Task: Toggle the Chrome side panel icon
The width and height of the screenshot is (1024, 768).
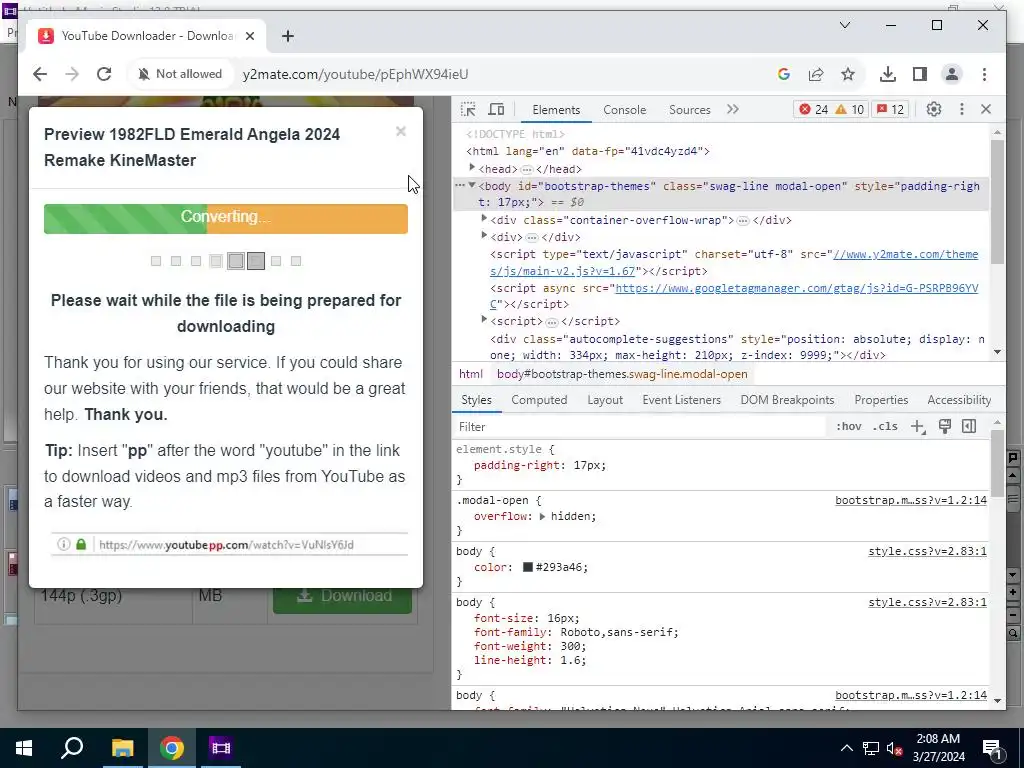Action: 920,74
